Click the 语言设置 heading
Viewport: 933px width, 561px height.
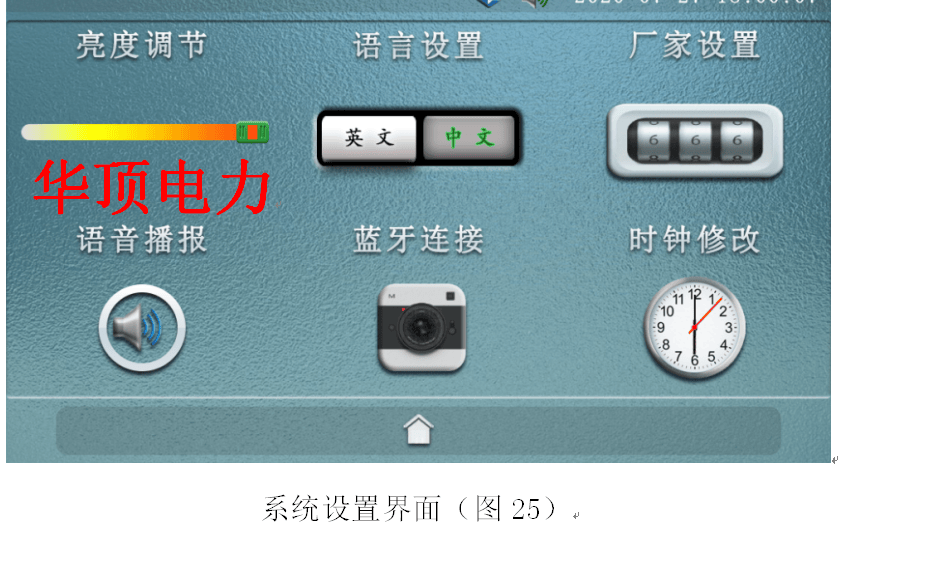click(x=418, y=46)
